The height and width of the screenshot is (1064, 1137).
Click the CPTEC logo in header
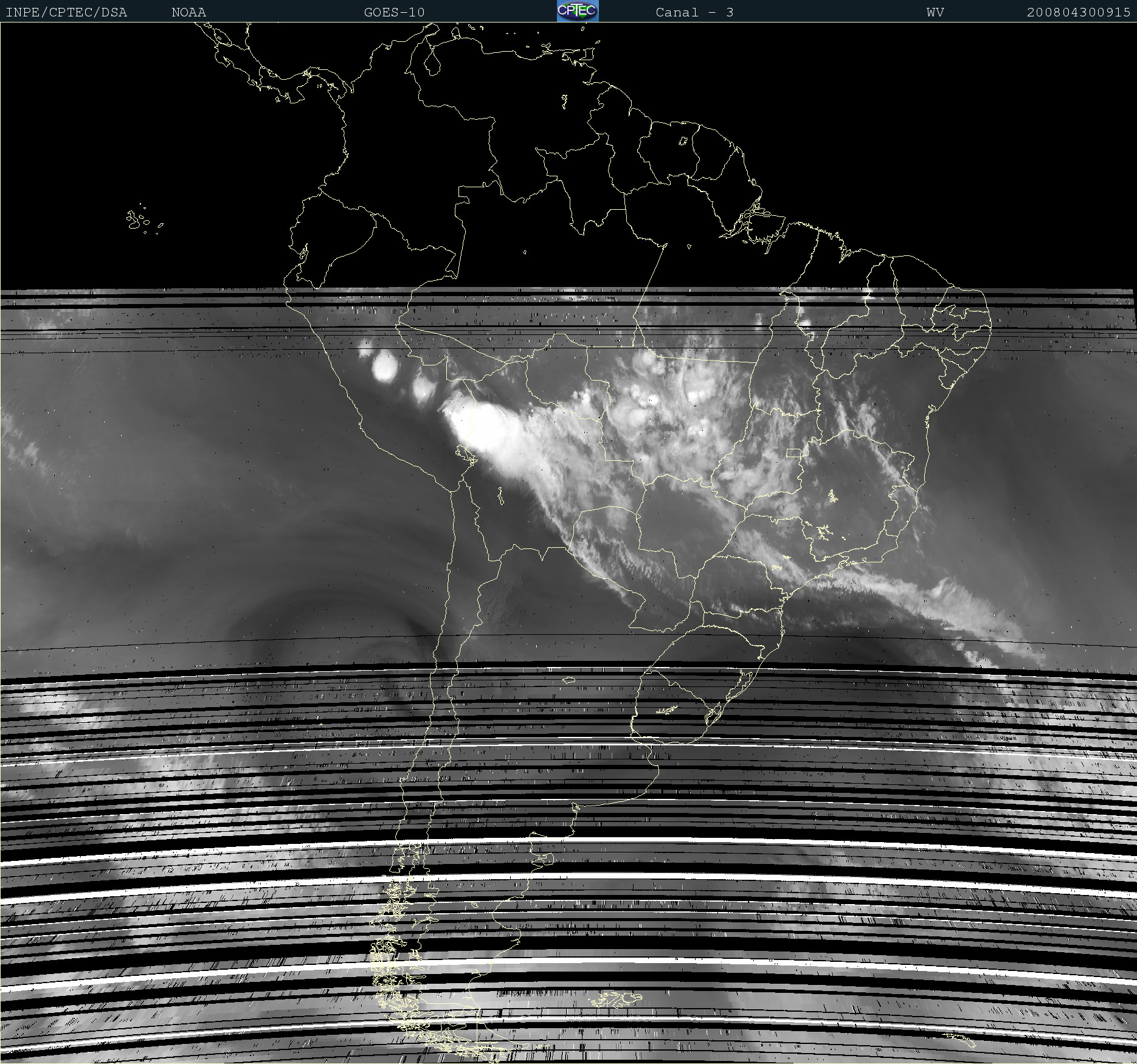(x=578, y=11)
